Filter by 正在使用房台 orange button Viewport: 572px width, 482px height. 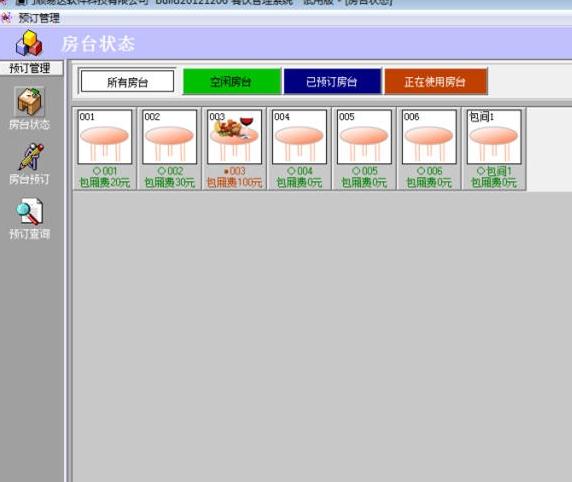coord(436,81)
